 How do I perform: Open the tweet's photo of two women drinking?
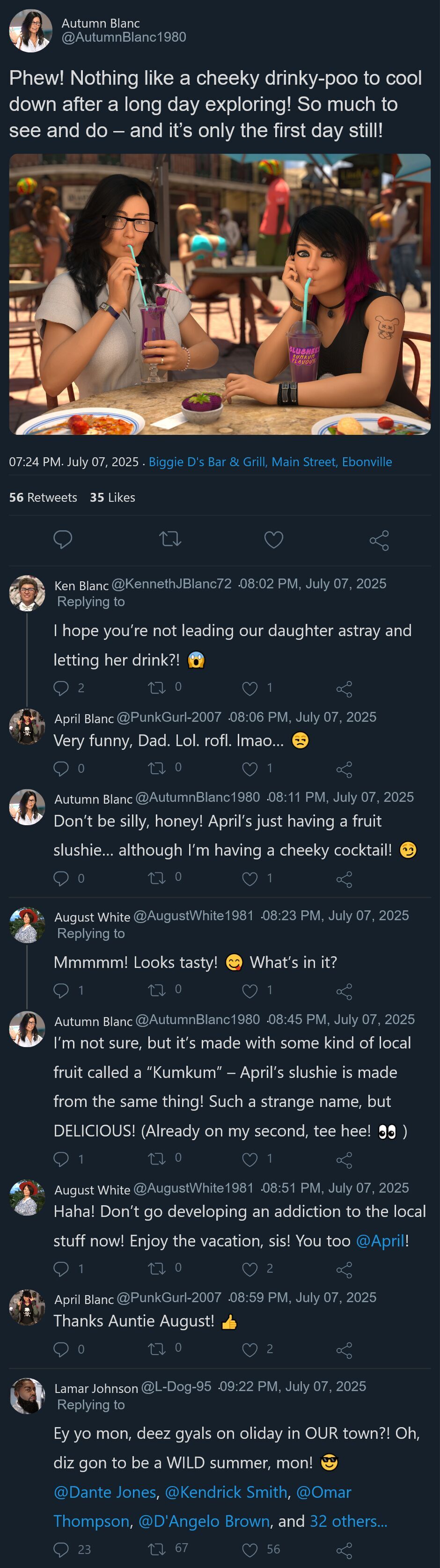(x=220, y=294)
